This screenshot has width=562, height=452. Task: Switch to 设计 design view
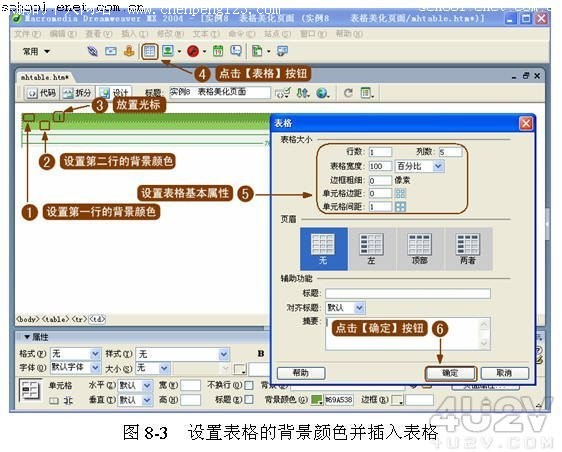(114, 93)
